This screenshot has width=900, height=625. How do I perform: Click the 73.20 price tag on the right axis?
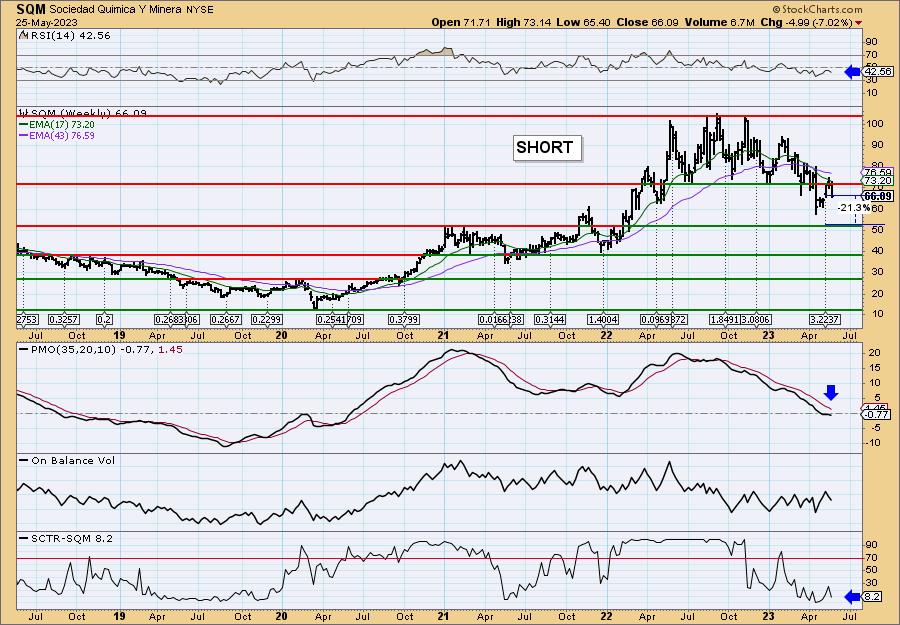tap(878, 181)
